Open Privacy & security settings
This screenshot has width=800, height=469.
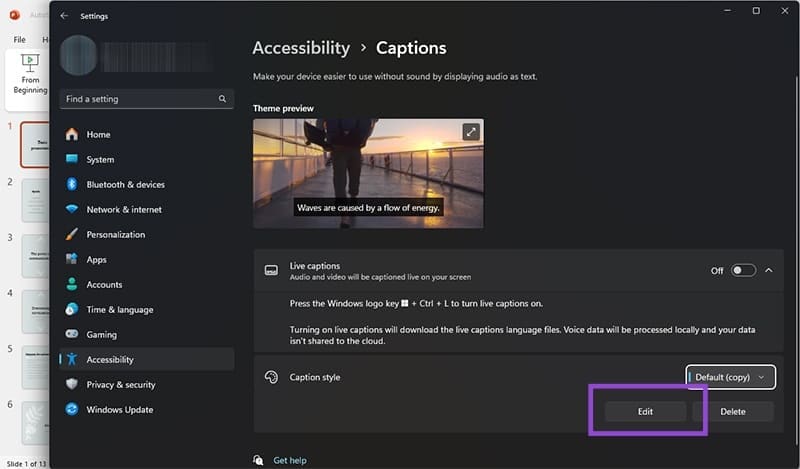120,385
